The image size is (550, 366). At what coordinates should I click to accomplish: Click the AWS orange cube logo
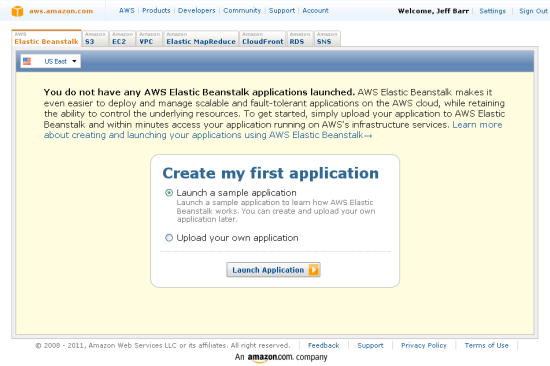tap(17, 11)
